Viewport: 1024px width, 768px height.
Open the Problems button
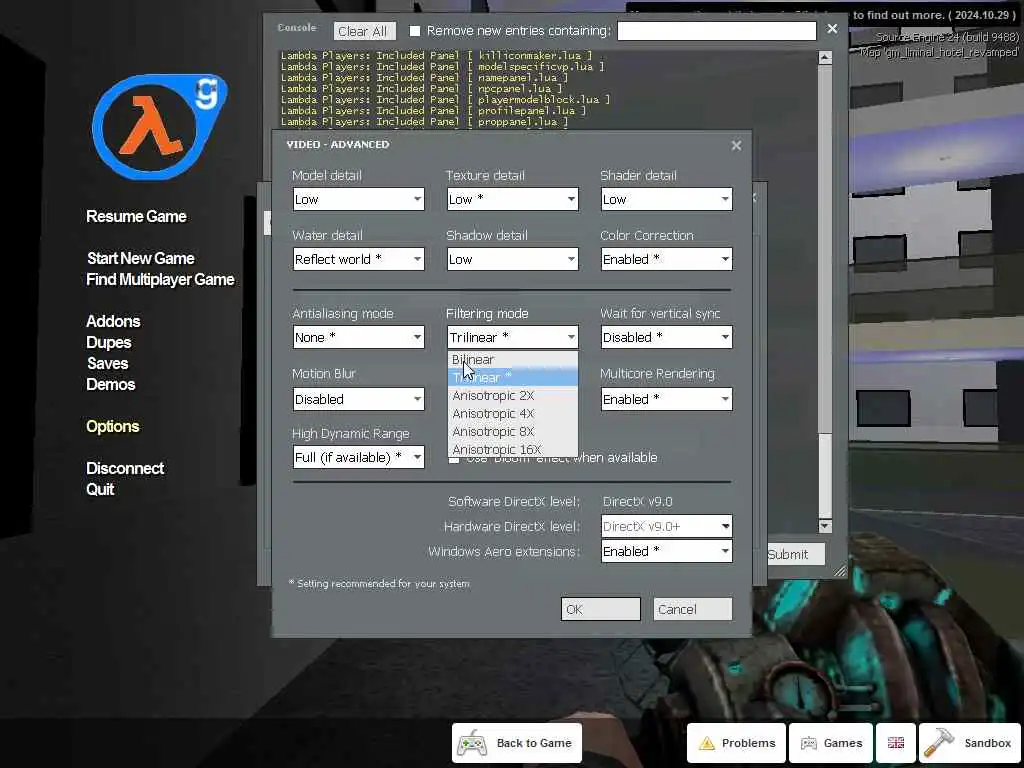coord(736,743)
